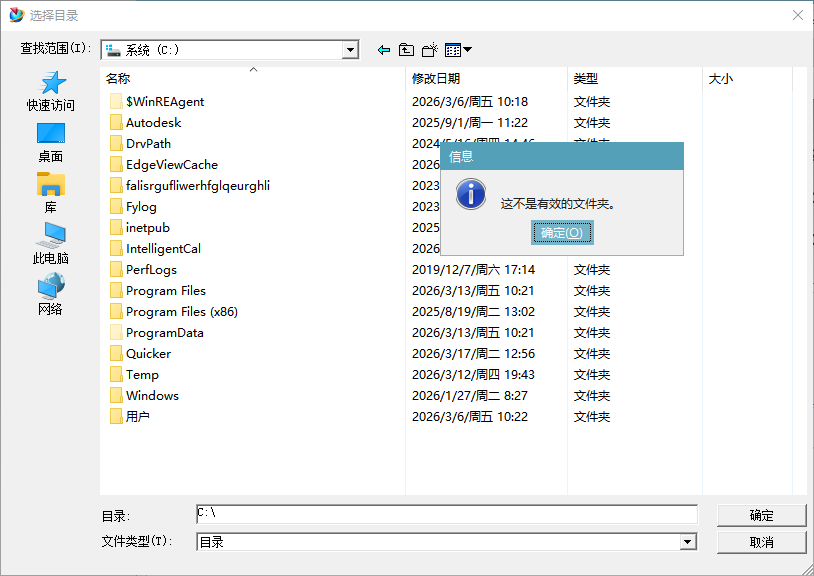Open Network (网络) in sidebar

(50, 295)
